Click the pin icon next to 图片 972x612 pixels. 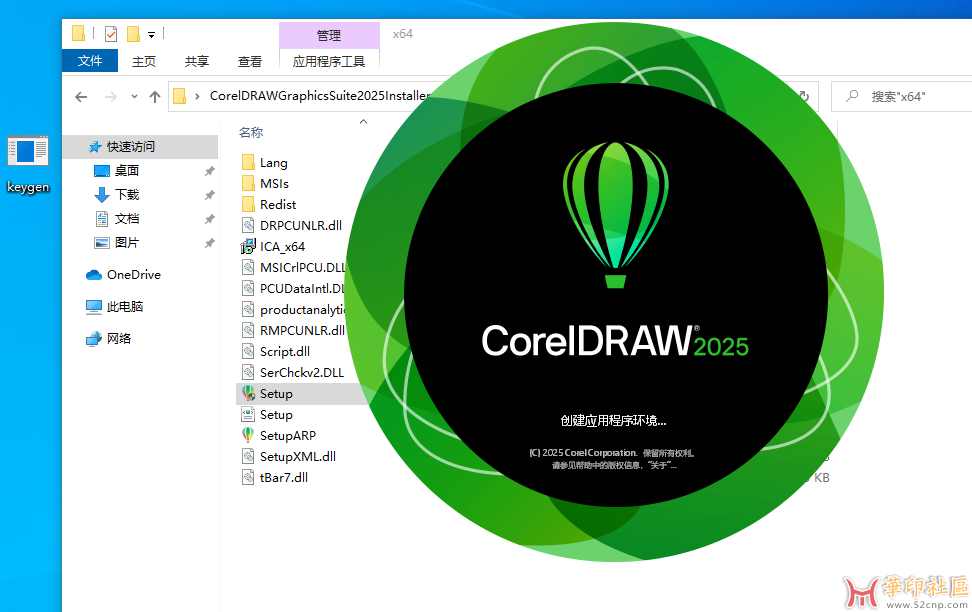[x=210, y=244]
